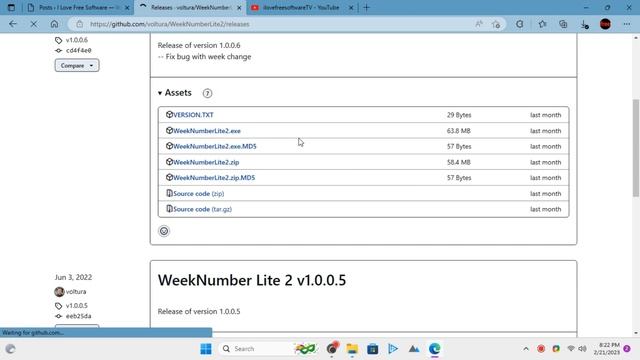Open a new browser tab
The height and width of the screenshot is (360, 640).
point(366,7)
